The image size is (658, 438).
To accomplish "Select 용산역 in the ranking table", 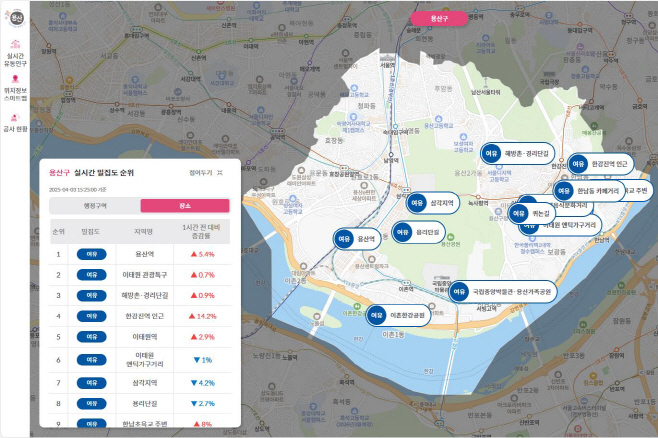I will (144, 254).
